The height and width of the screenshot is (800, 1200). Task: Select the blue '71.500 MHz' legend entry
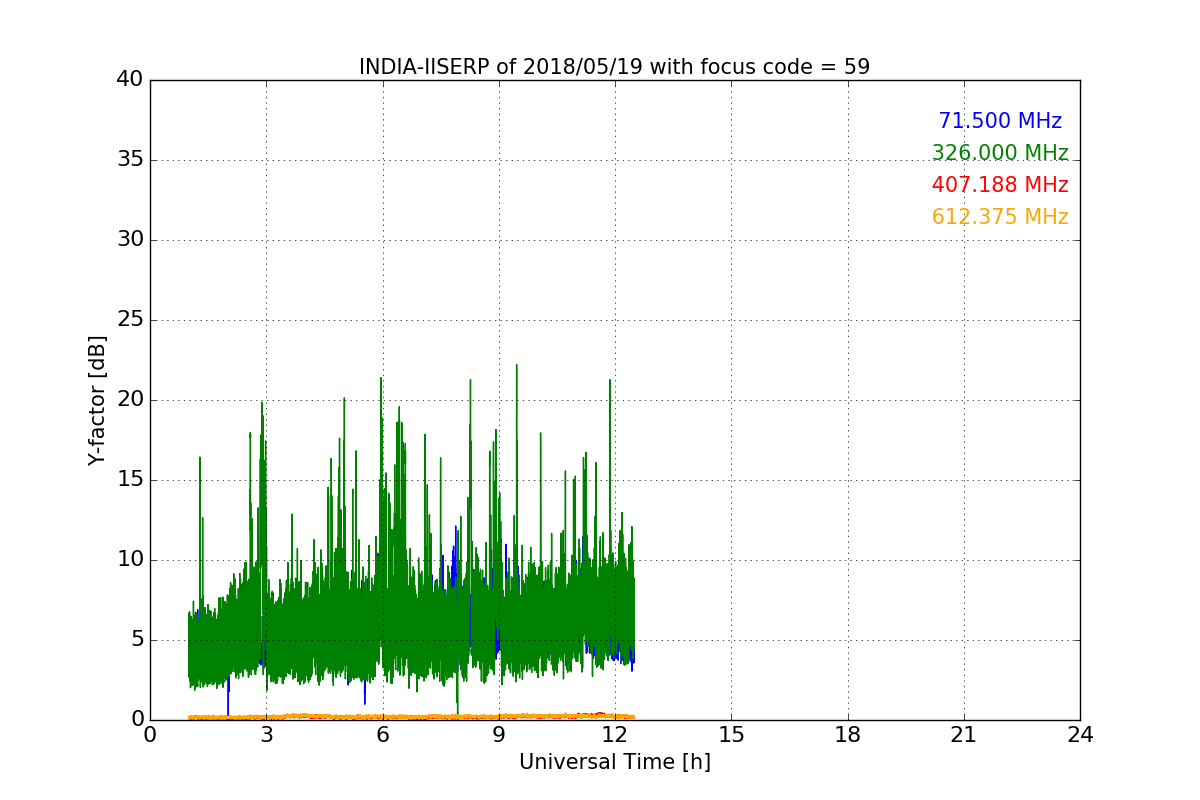click(x=1000, y=122)
